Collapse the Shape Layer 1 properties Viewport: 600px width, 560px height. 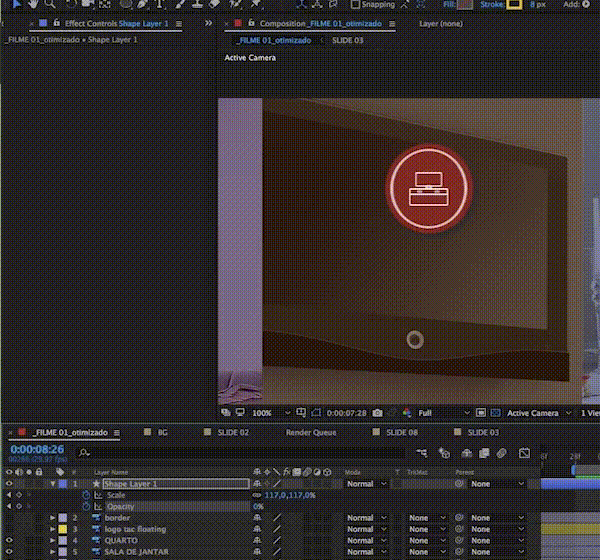[x=53, y=484]
